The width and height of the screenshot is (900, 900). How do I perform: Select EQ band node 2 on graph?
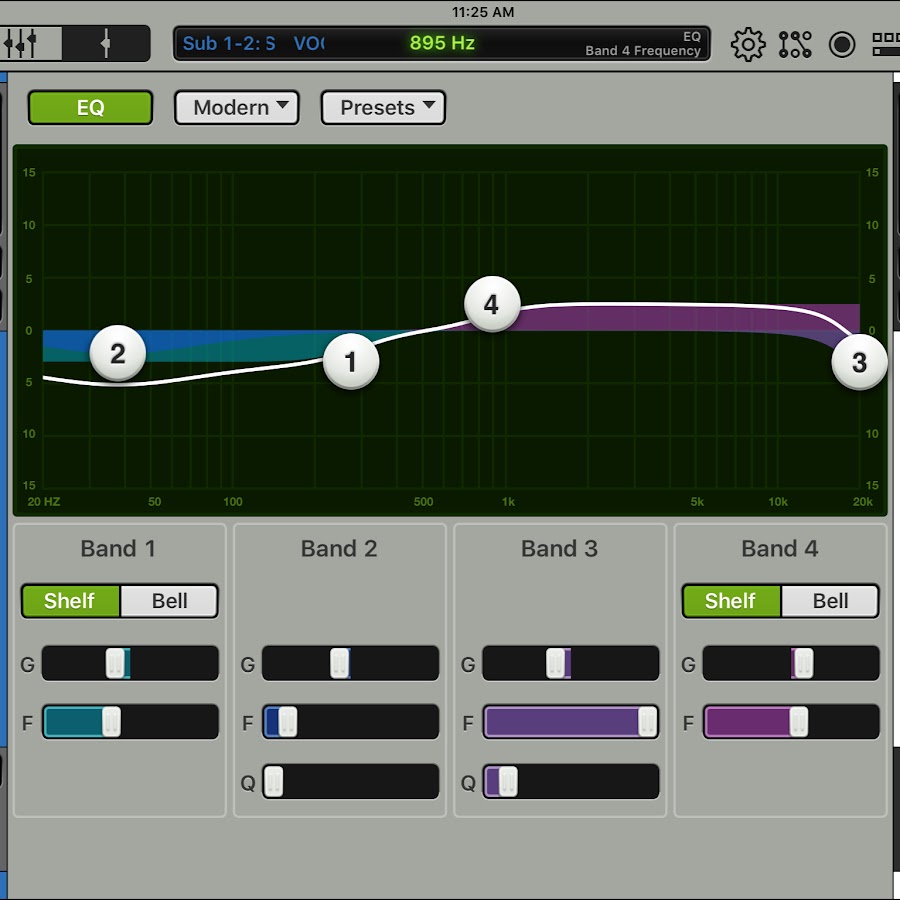point(118,353)
